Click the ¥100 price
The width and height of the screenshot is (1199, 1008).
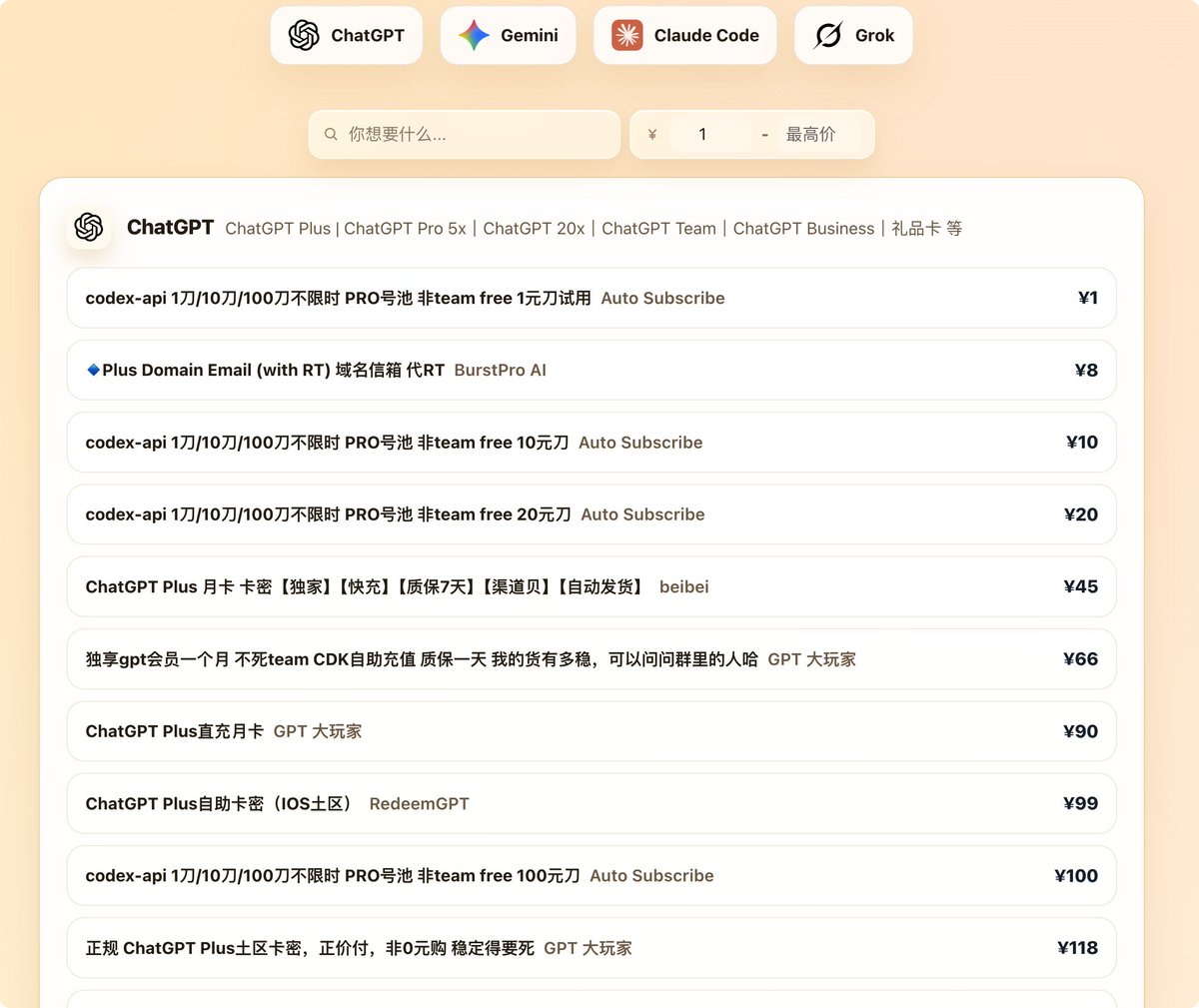pyautogui.click(x=1076, y=876)
